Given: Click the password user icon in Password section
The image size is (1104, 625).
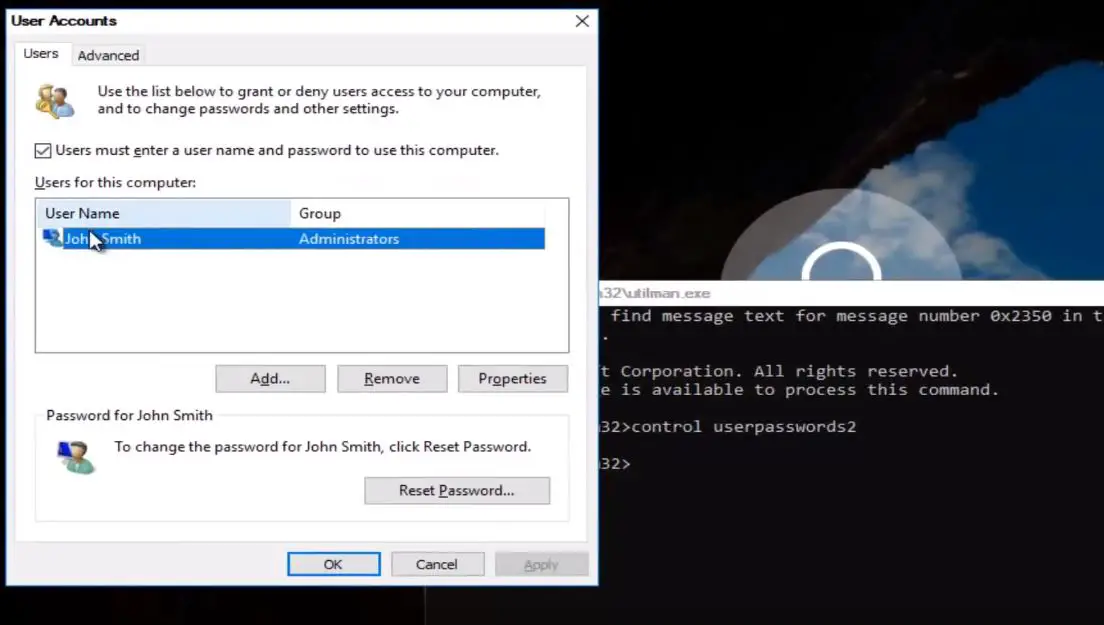Looking at the screenshot, I should 76,457.
